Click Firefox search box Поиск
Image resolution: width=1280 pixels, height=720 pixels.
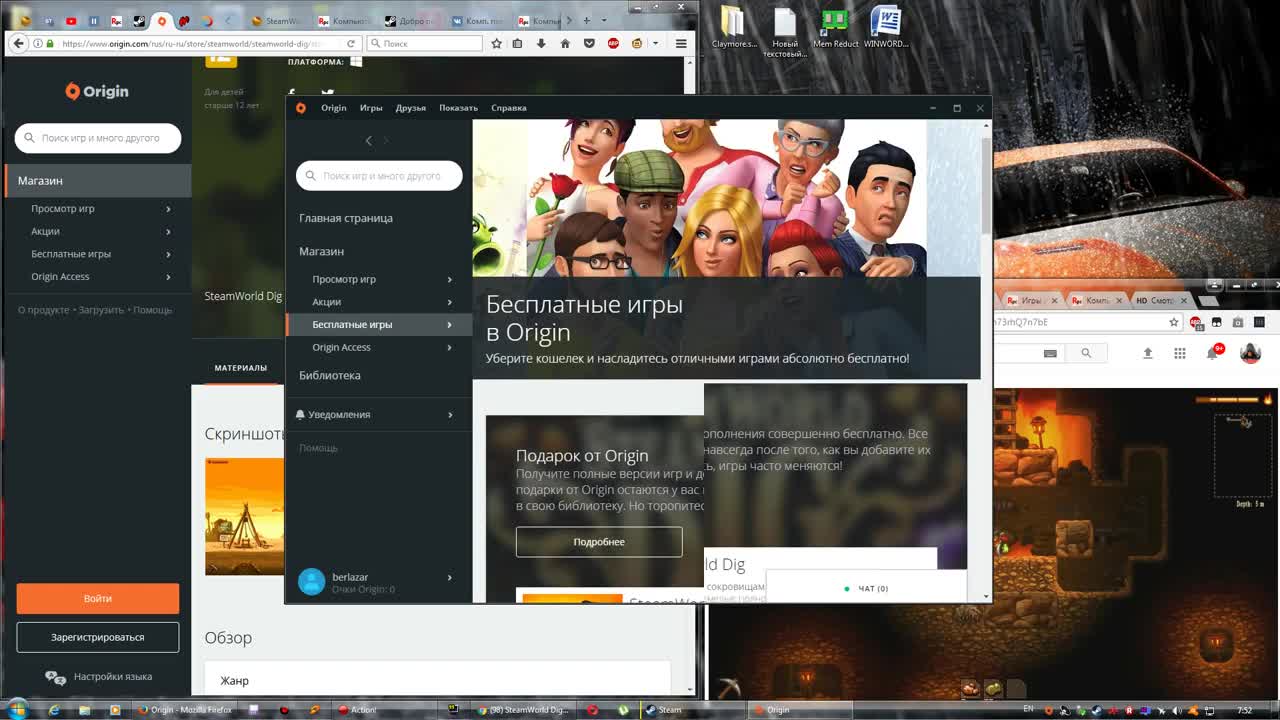(x=425, y=44)
